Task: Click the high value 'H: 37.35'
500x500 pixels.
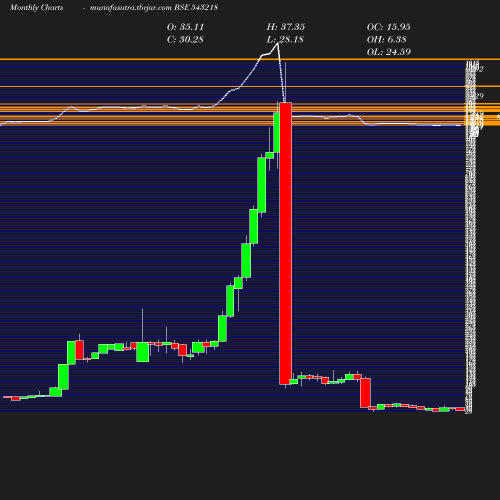Action: [286, 27]
